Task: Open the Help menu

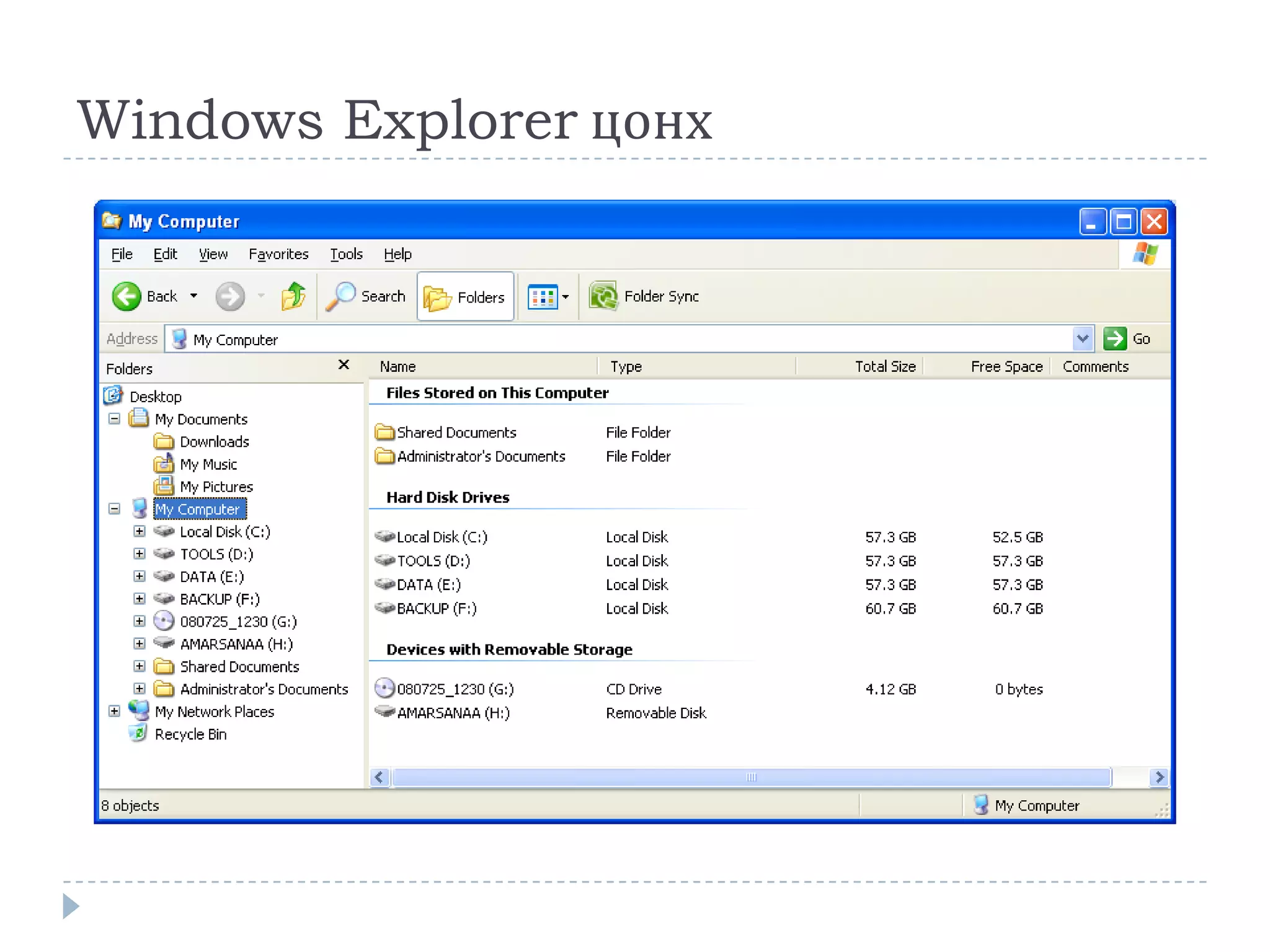Action: pos(397,254)
